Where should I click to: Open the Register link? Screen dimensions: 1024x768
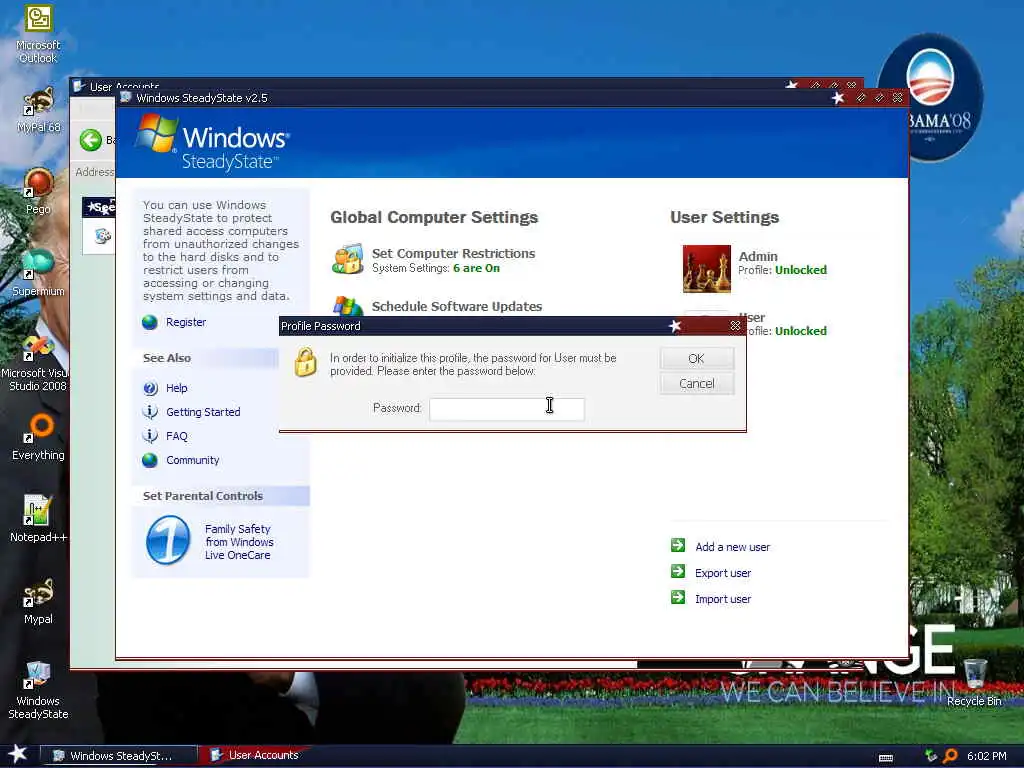point(186,322)
